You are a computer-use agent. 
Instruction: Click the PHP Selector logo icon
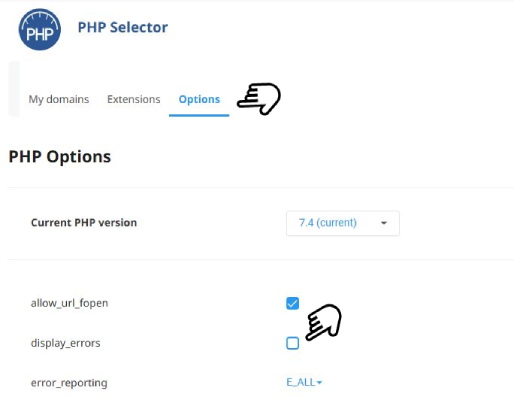tap(40, 29)
